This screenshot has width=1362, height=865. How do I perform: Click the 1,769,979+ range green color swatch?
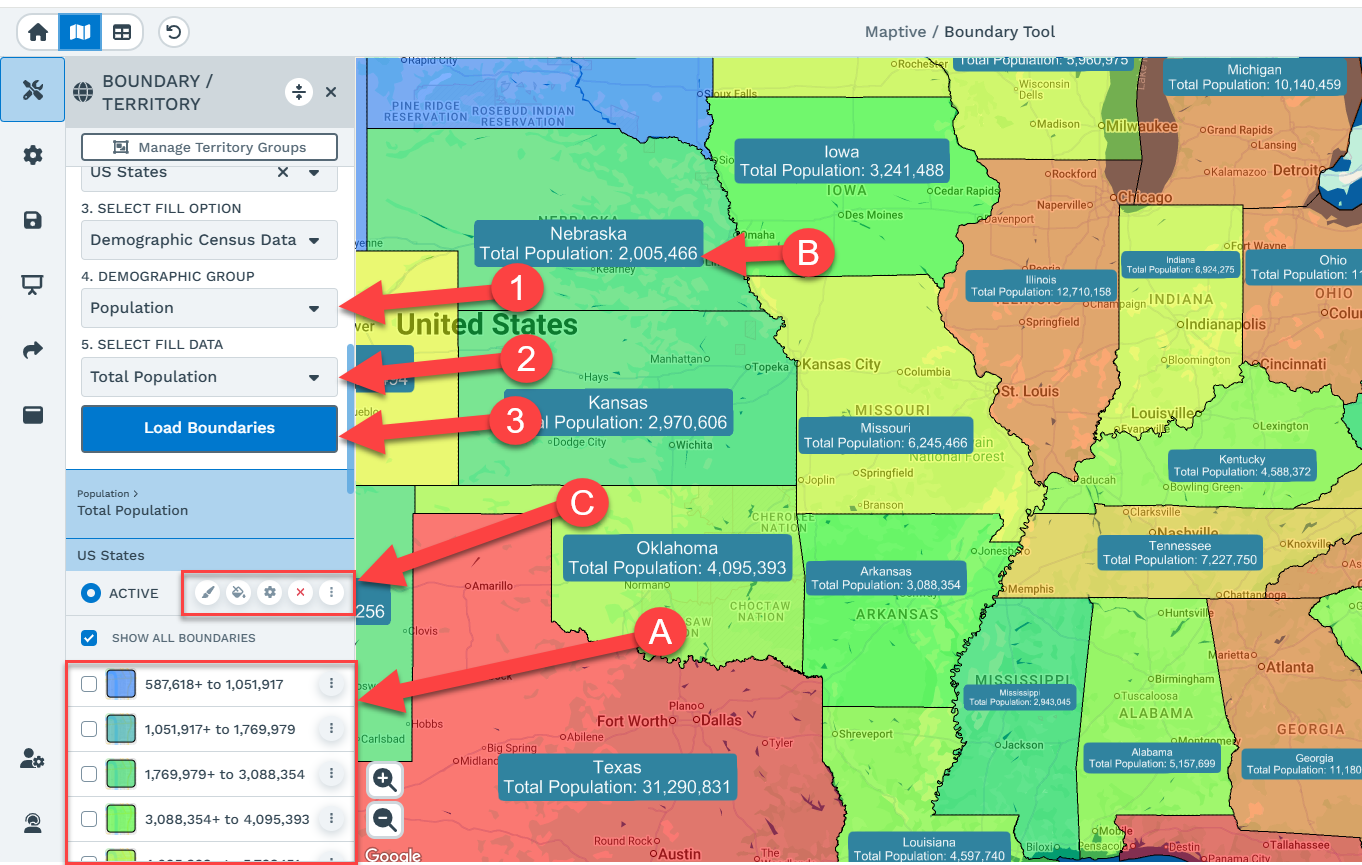pyautogui.click(x=121, y=774)
